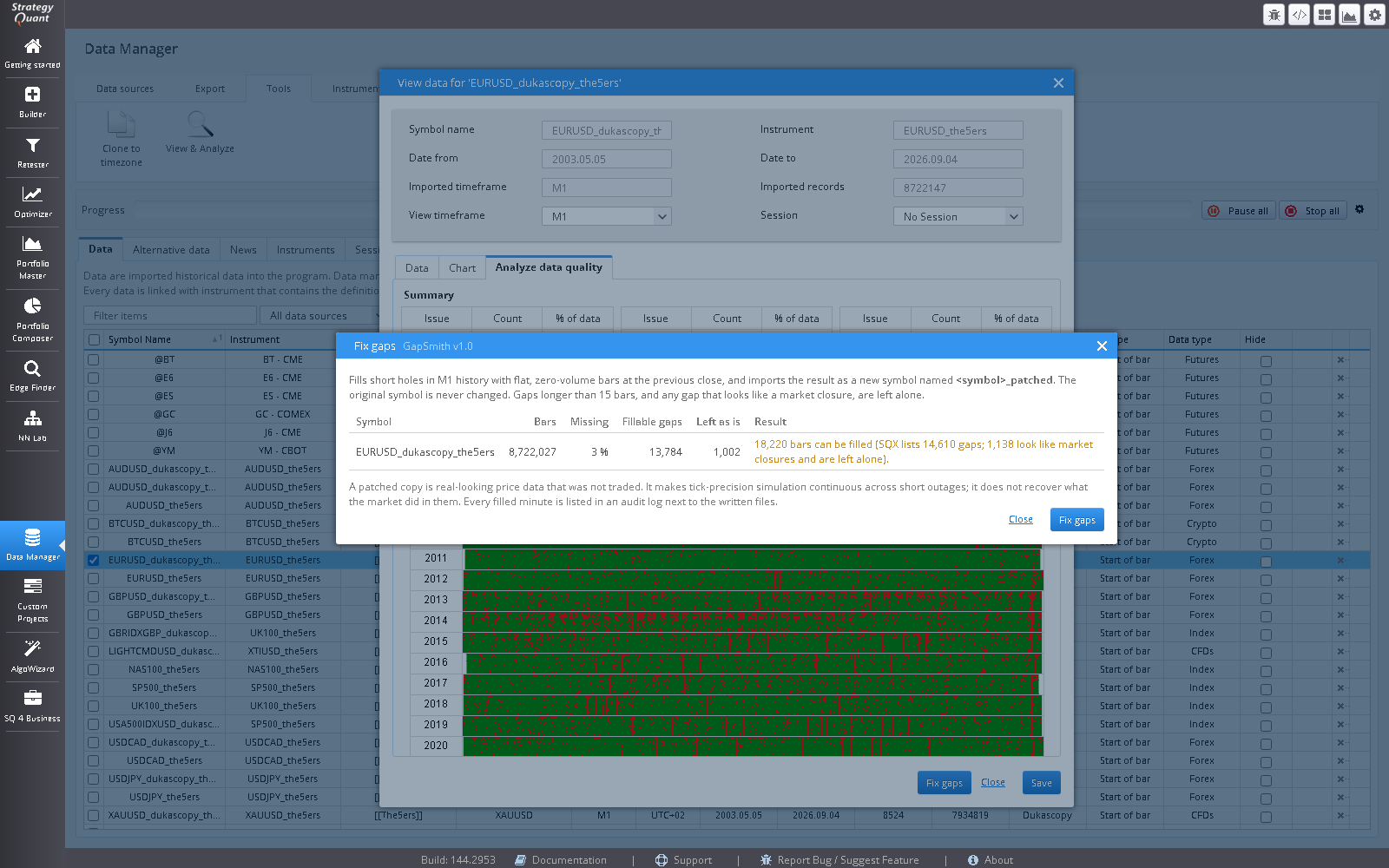The width and height of the screenshot is (1389, 868).
Task: Toggle the select-all checkbox in Symbol Name header
Action: coord(94,340)
